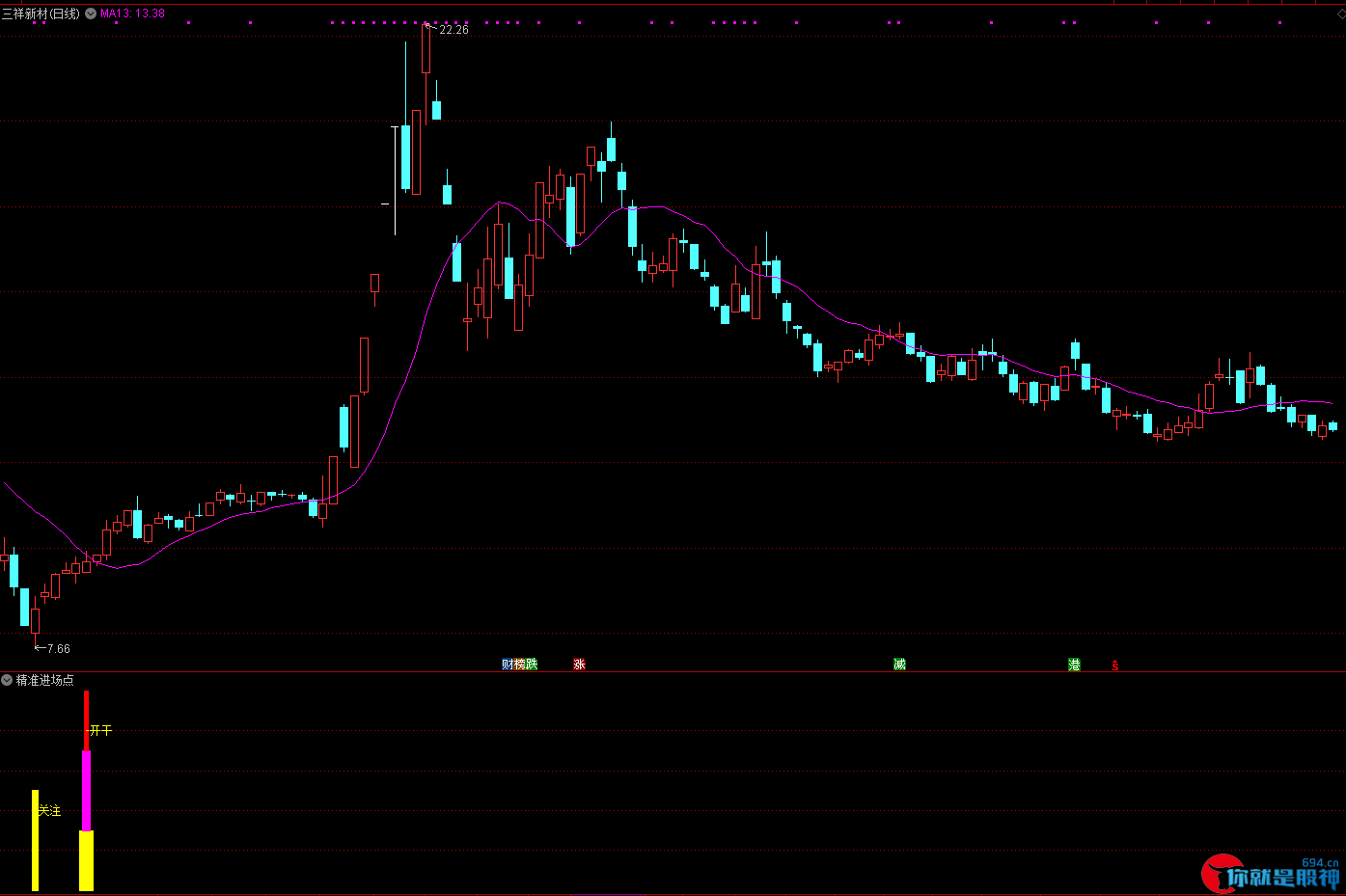
Task: Click the 跌 event marker icon
Action: point(532,665)
